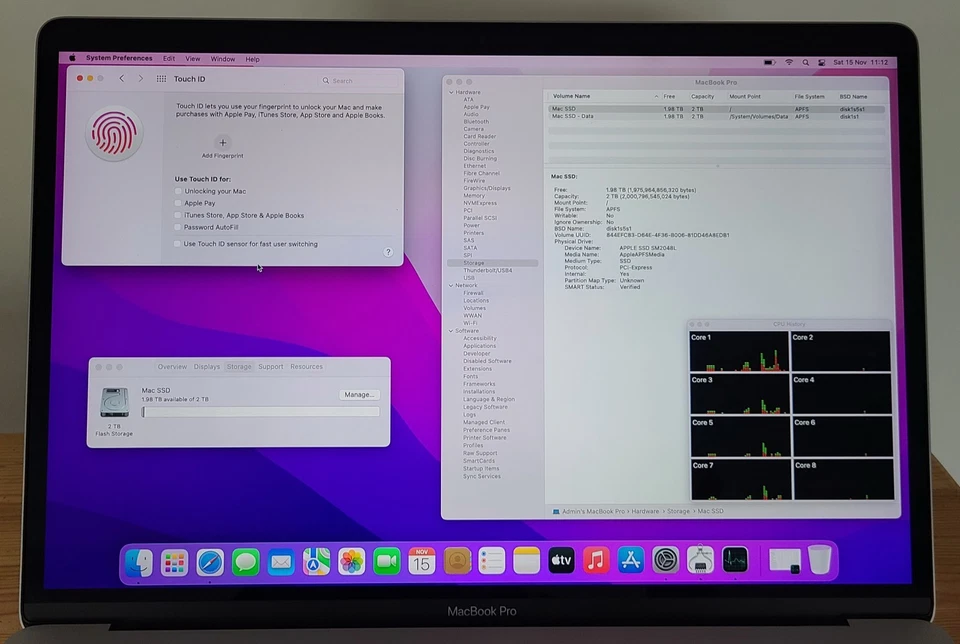Enable Unlocking your Mac checkbox
960x644 pixels.
coord(177,191)
